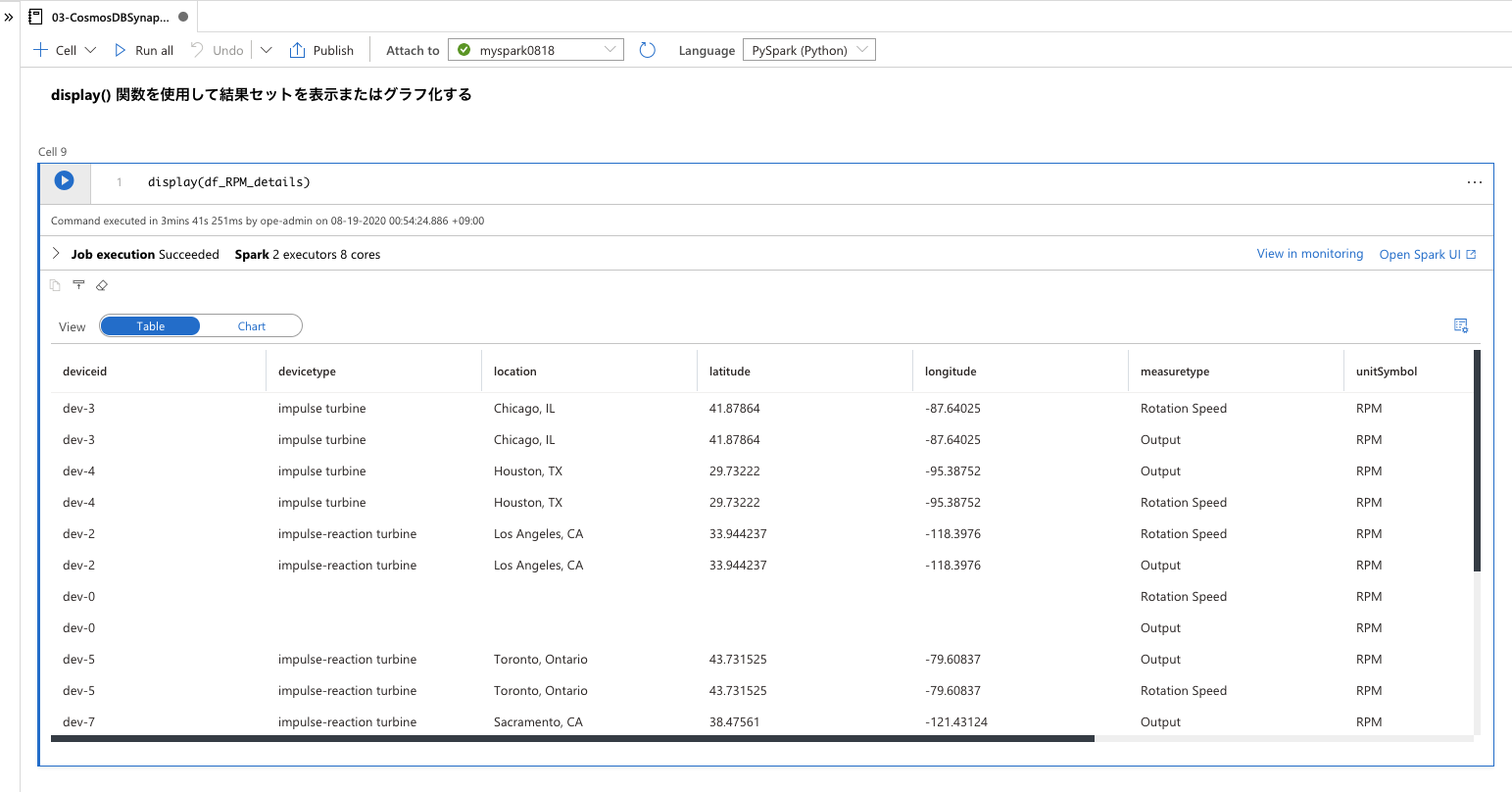
Task: Open the cell's more options ellipsis
Action: (1474, 182)
